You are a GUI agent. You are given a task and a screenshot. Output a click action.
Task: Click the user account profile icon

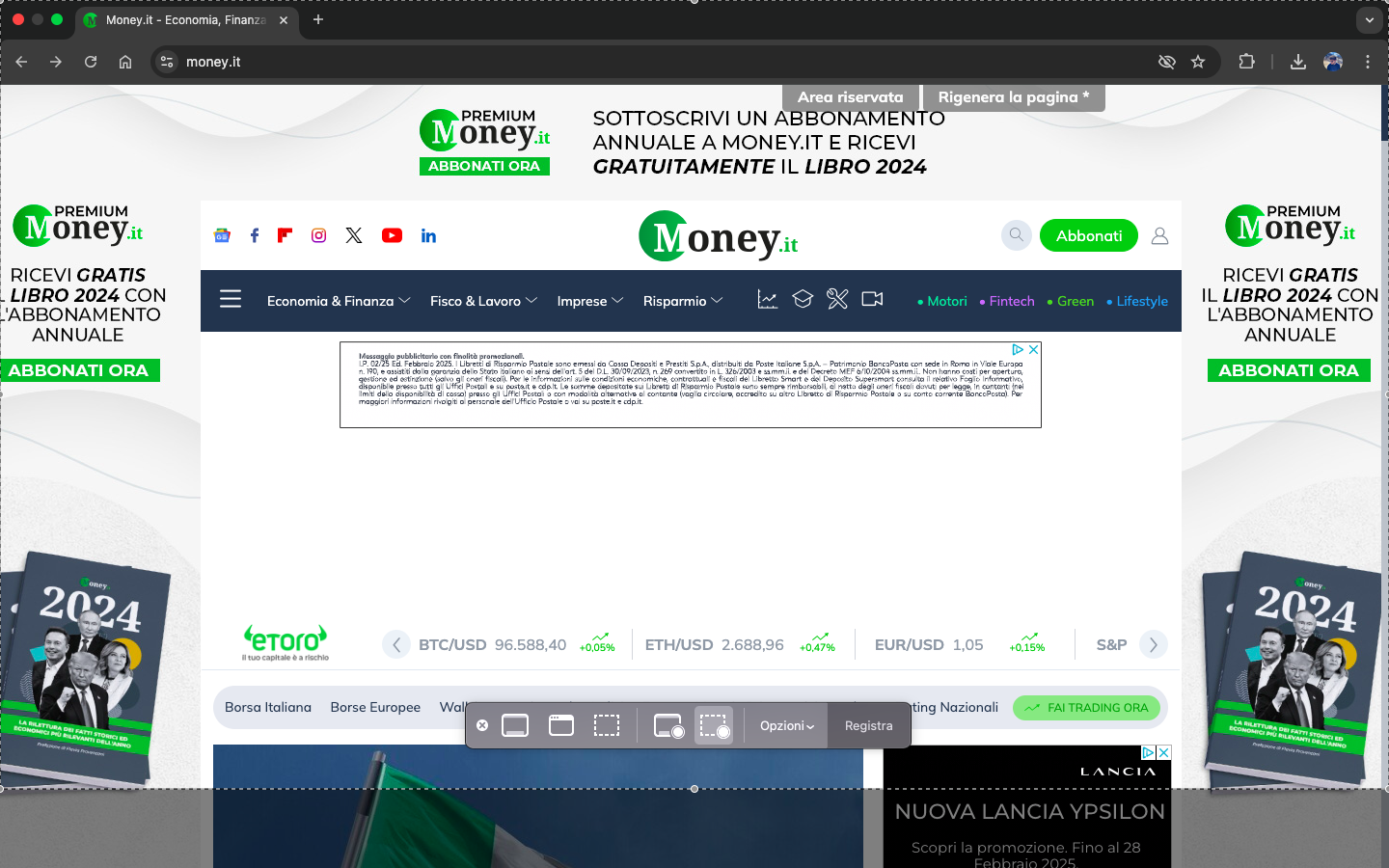coord(1159,235)
